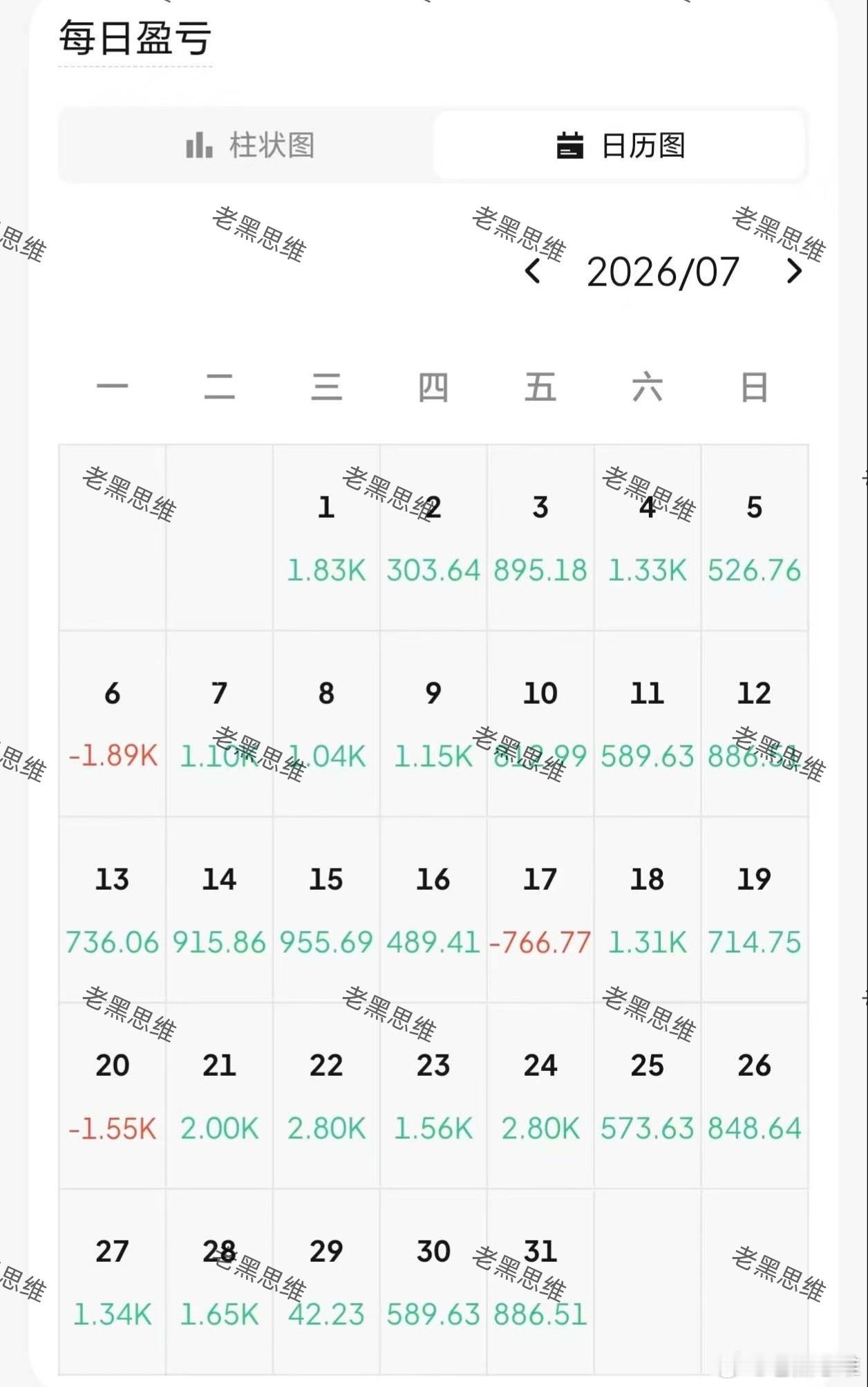Image resolution: width=868 pixels, height=1387 pixels.
Task: Choose day 22 cell showing 2.80K
Action: click(326, 1096)
